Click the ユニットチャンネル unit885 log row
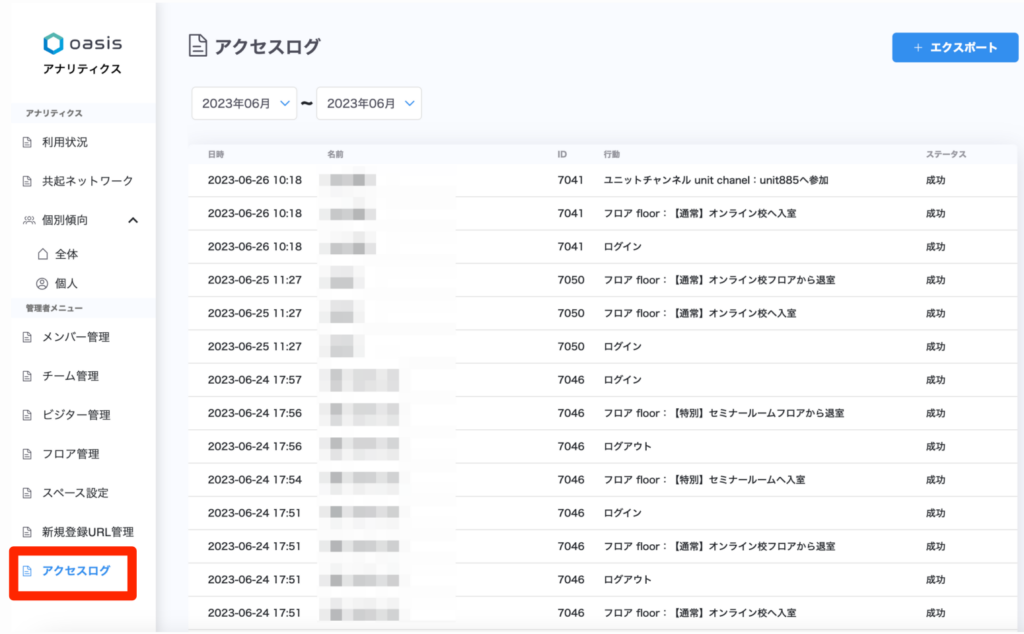The width and height of the screenshot is (1024, 634). pyautogui.click(x=600, y=180)
